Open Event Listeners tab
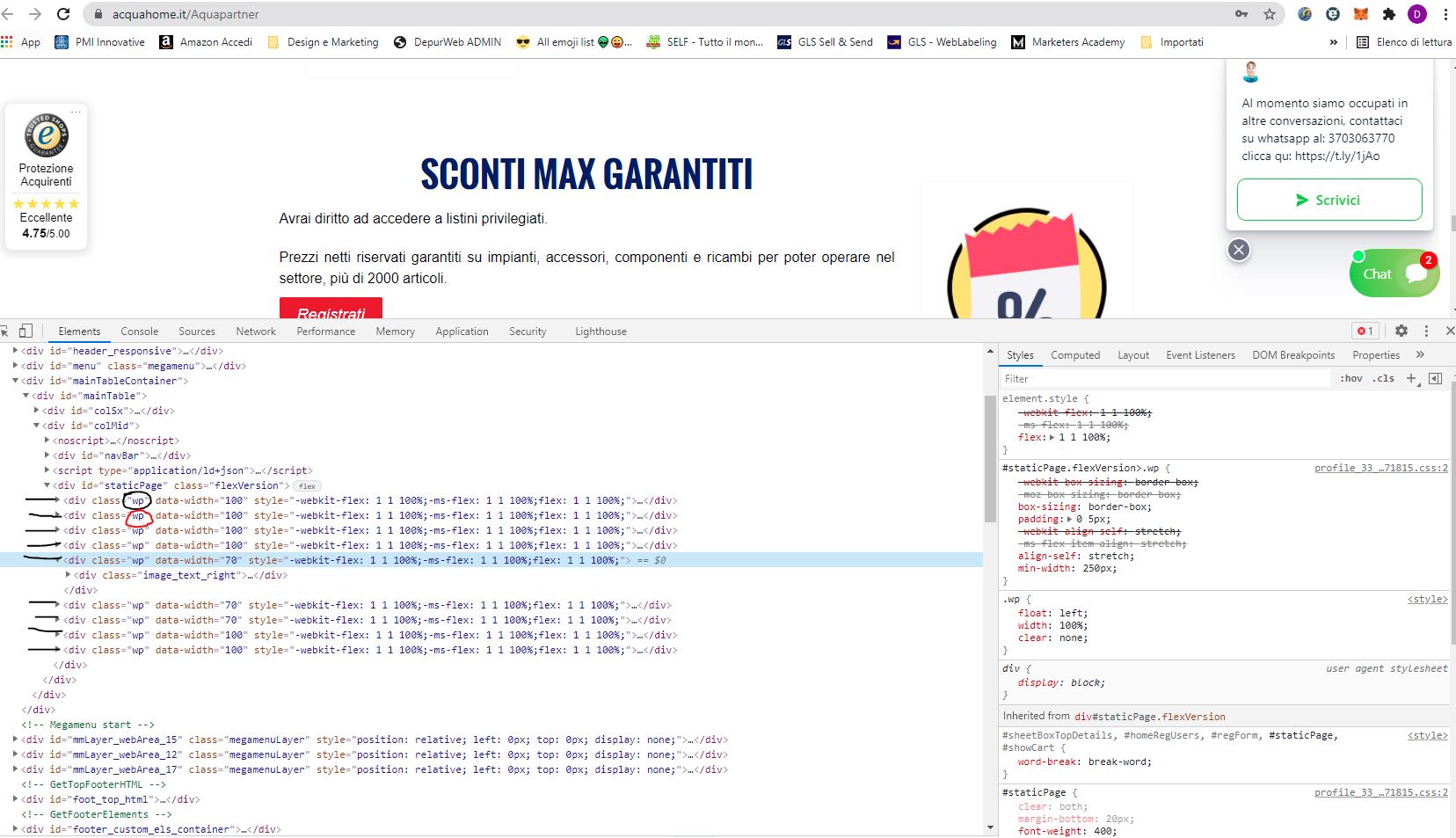Image resolution: width=1456 pixels, height=838 pixels. coord(1200,355)
